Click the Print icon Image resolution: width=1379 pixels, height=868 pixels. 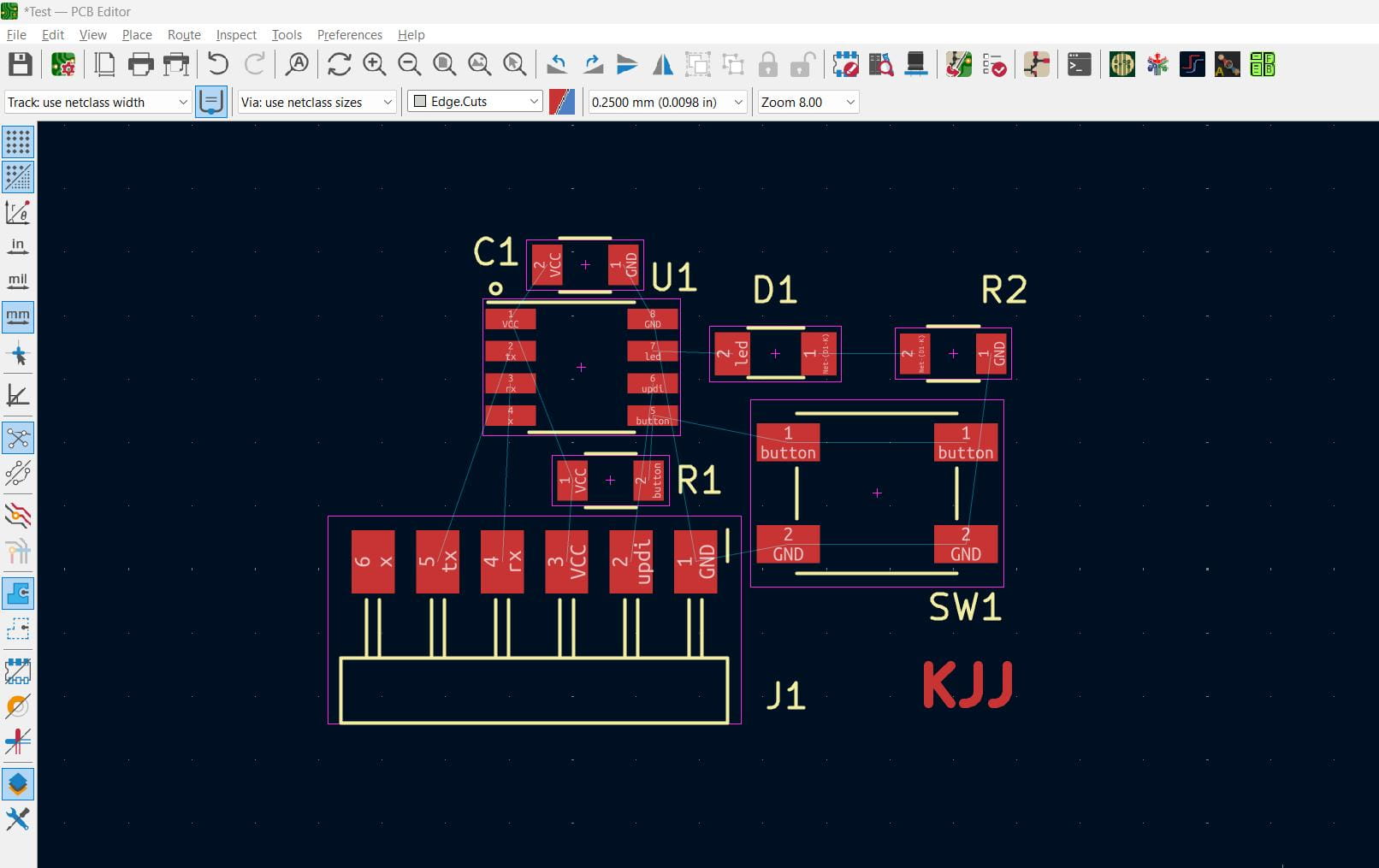coord(140,64)
